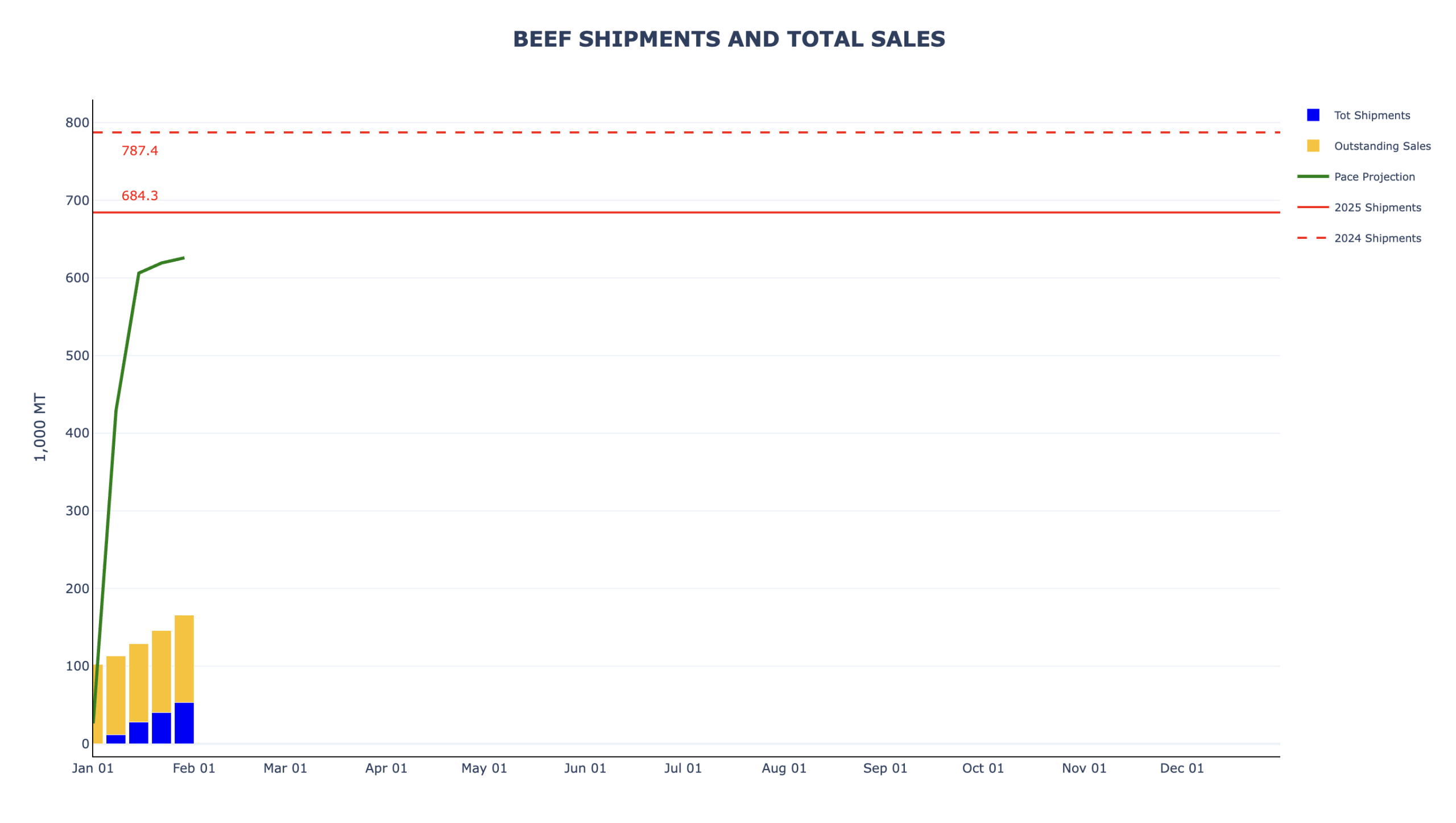The height and width of the screenshot is (823, 1456).
Task: Click the Jun 01 x-axis tick label
Action: (585, 768)
